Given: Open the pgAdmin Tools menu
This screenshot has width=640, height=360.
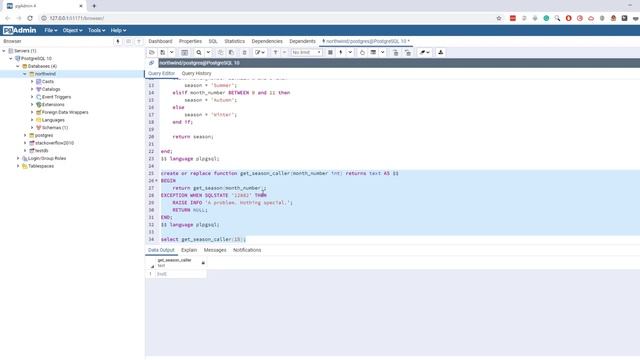Looking at the screenshot, I should [96, 30].
